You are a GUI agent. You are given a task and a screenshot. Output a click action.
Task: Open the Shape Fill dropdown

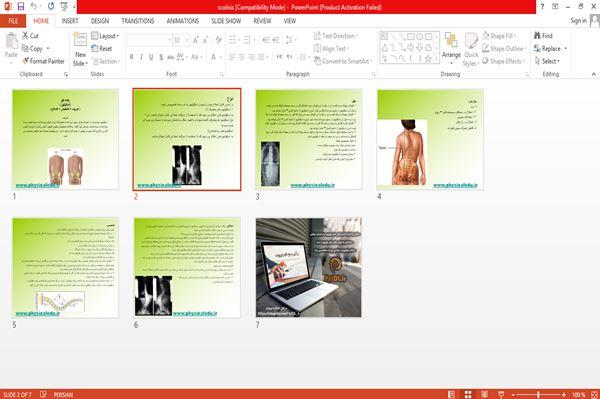click(x=499, y=36)
